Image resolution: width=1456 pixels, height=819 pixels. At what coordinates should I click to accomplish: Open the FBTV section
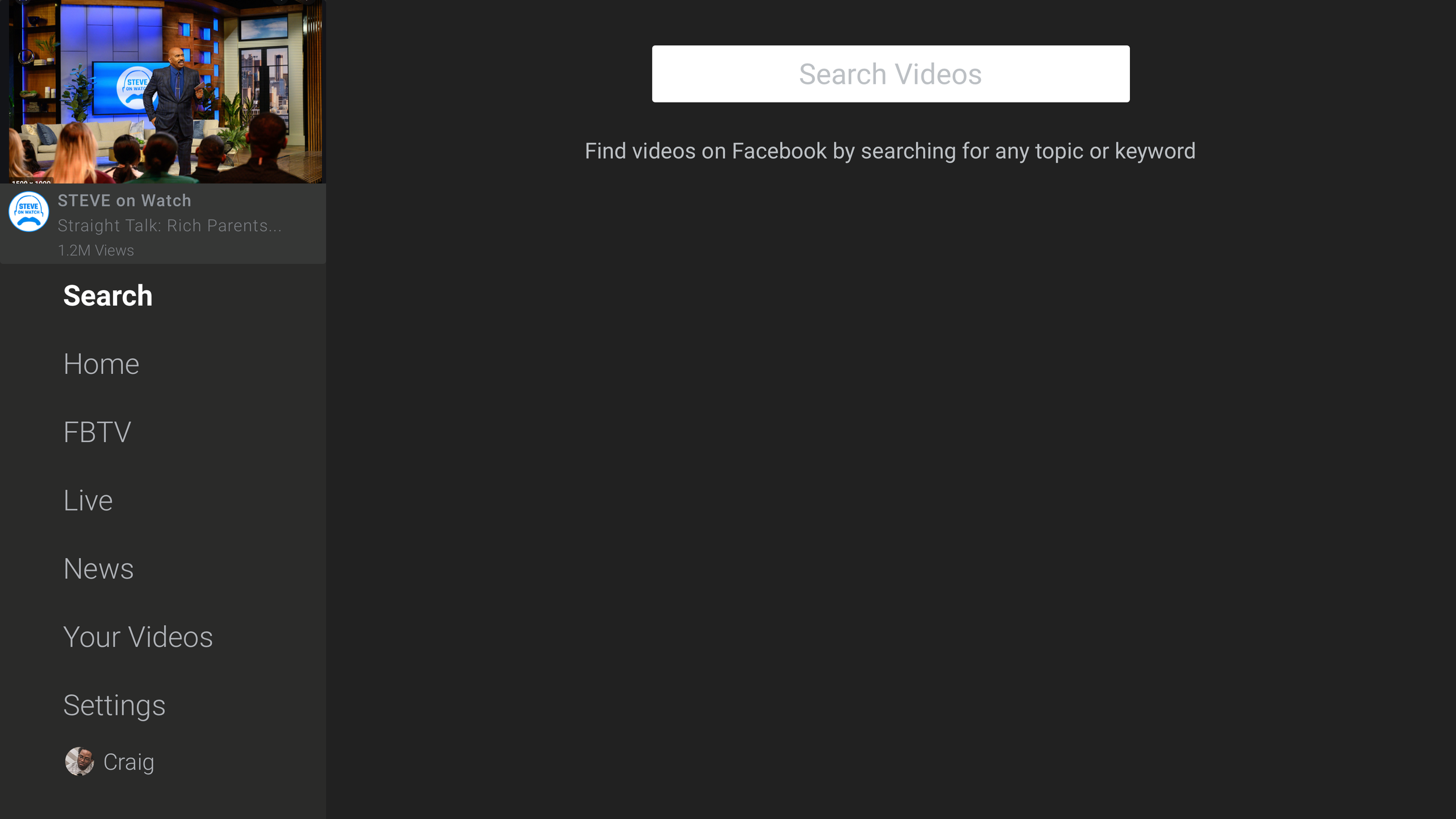click(x=97, y=433)
